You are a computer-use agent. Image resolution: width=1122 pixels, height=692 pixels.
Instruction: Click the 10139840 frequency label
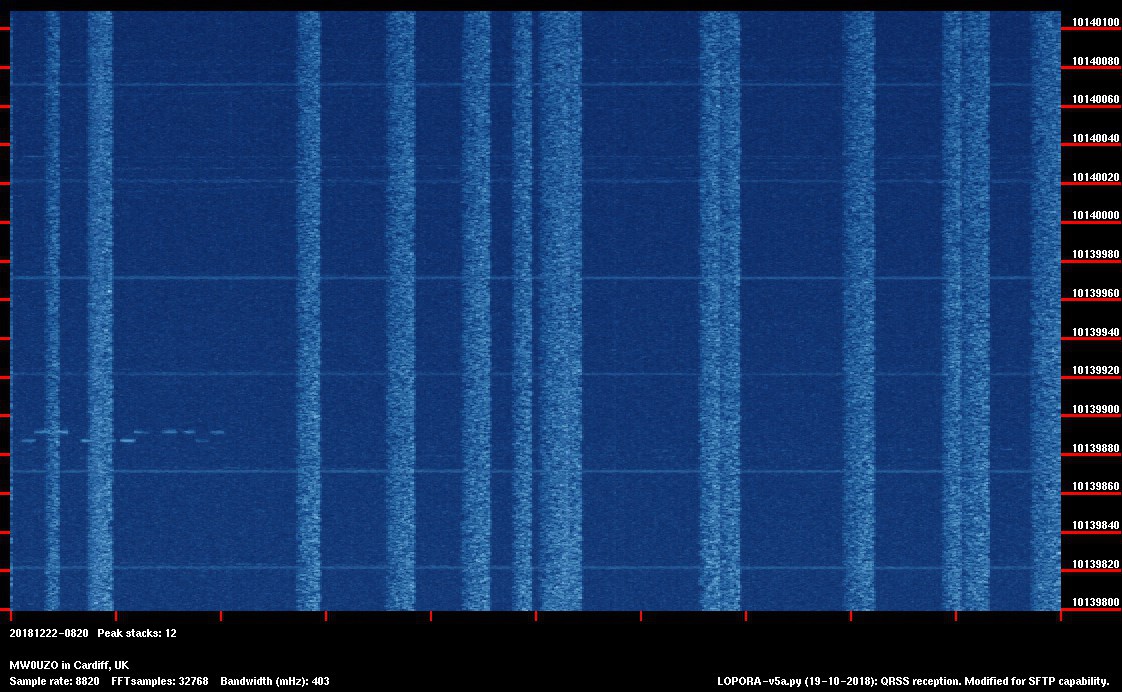(1096, 526)
